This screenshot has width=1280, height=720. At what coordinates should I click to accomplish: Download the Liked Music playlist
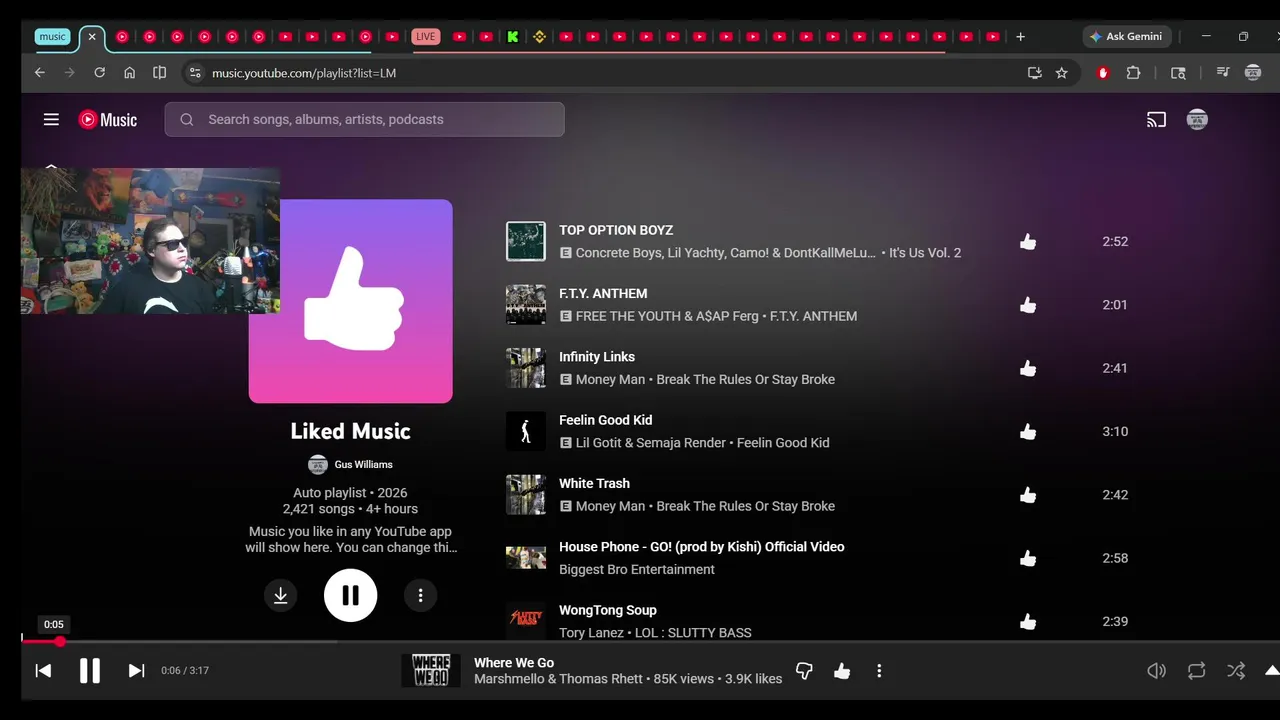pyautogui.click(x=281, y=595)
